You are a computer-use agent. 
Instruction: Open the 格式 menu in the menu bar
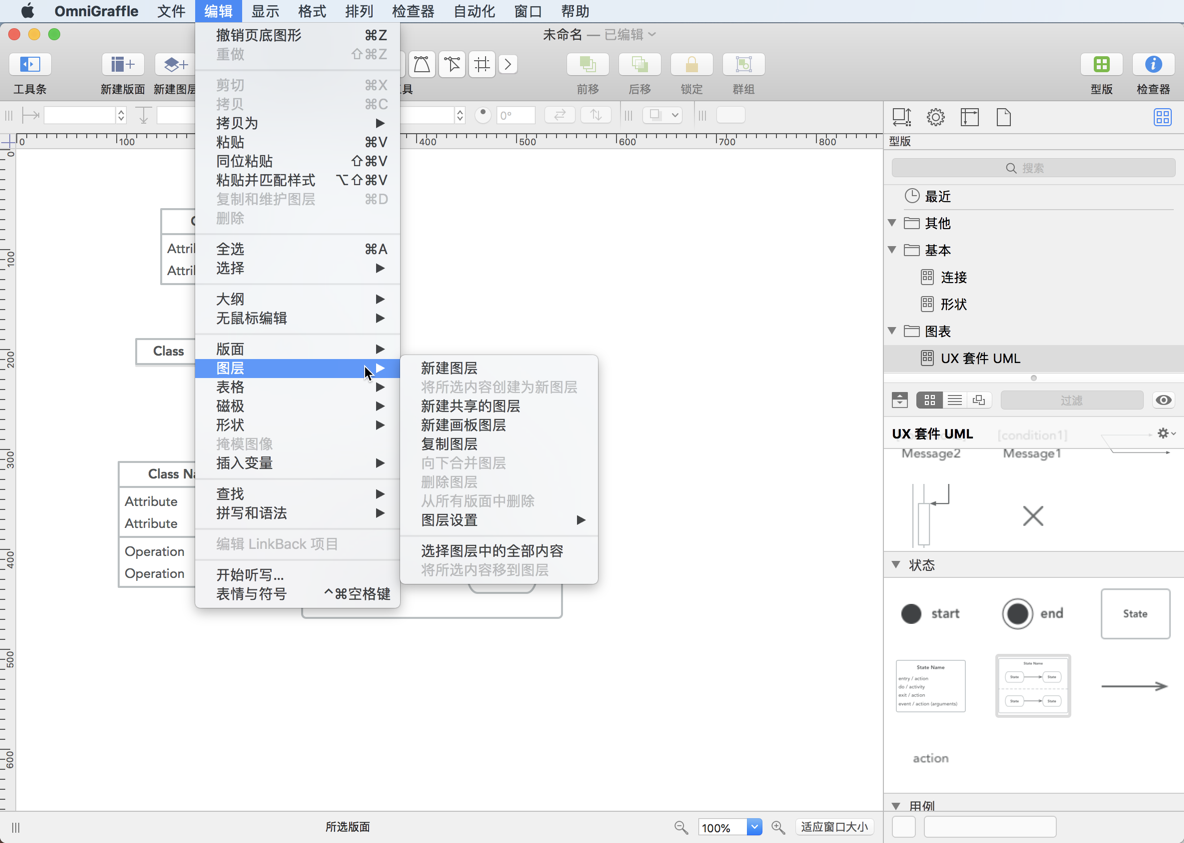tap(311, 11)
